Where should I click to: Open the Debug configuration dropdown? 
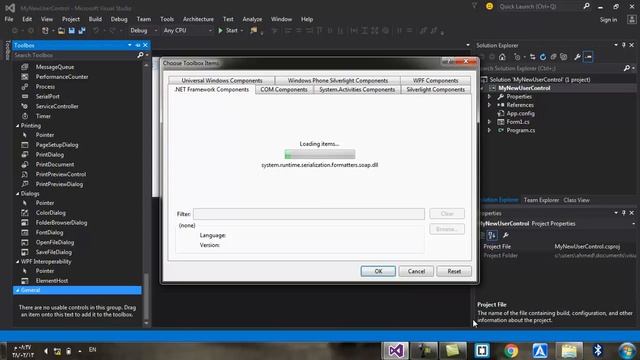click(x=143, y=31)
